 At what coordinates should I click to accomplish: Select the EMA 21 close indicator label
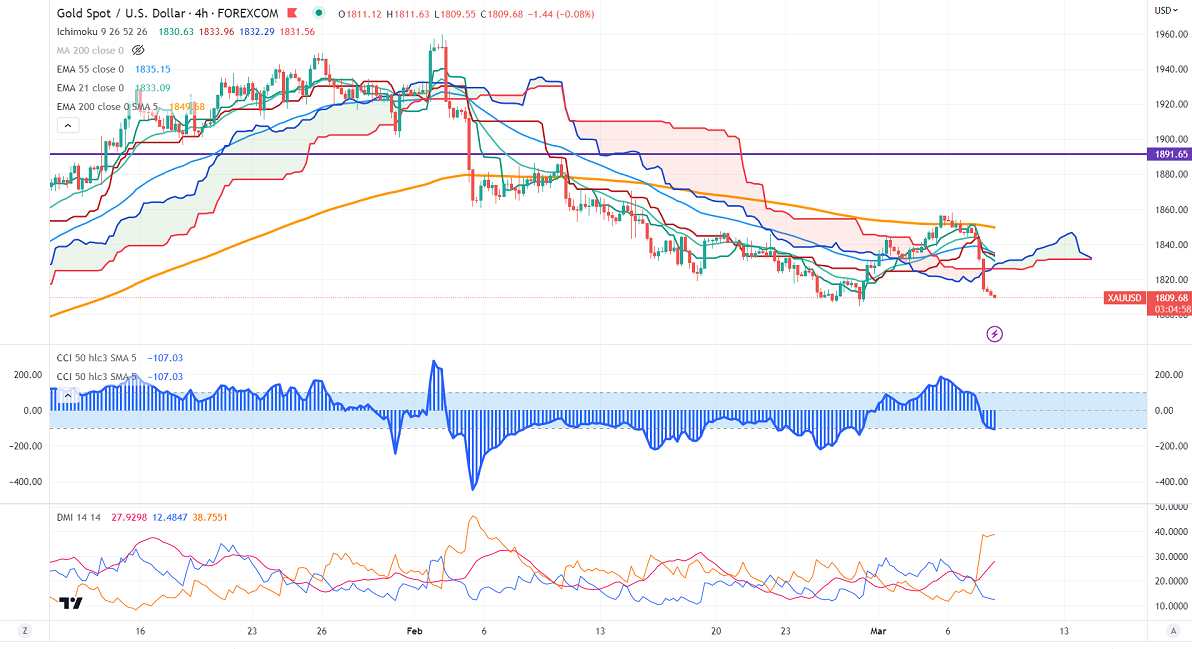pyautogui.click(x=90, y=88)
